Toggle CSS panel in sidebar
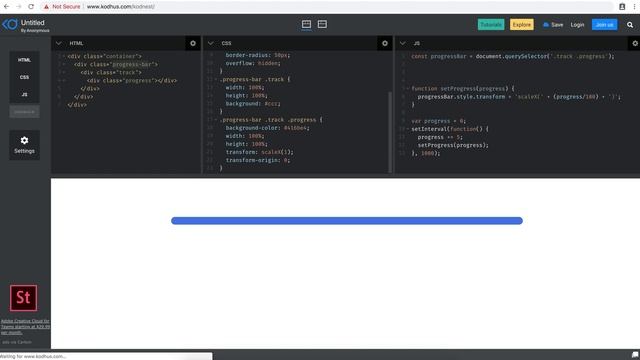Image resolution: width=640 pixels, height=360 pixels. click(x=24, y=77)
